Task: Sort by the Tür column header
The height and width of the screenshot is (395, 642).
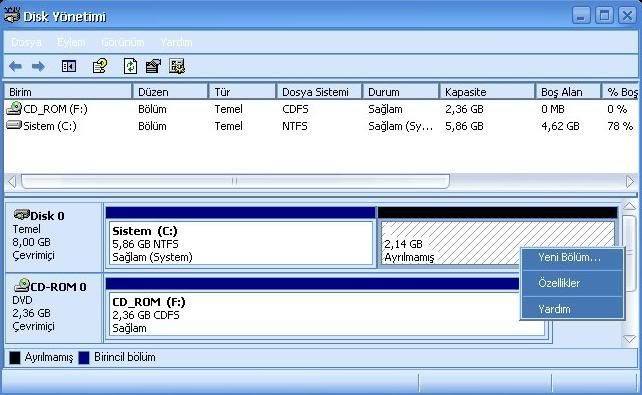Action: (242, 92)
